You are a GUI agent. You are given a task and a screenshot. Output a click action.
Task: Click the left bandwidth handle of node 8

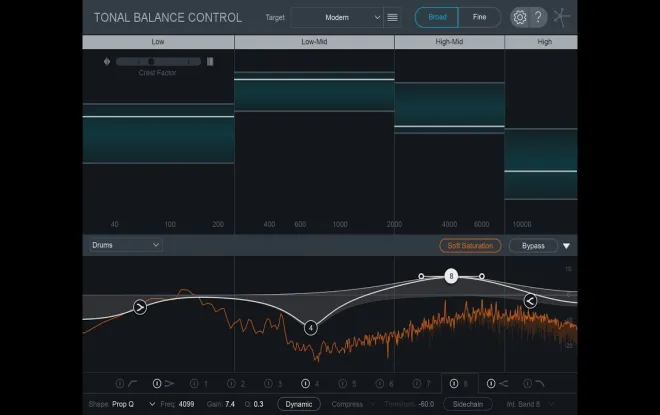click(x=421, y=276)
